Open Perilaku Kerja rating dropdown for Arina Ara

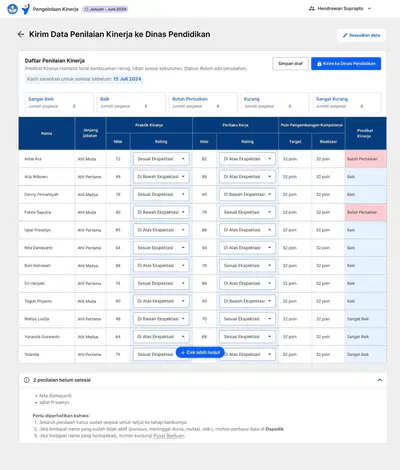click(247, 159)
